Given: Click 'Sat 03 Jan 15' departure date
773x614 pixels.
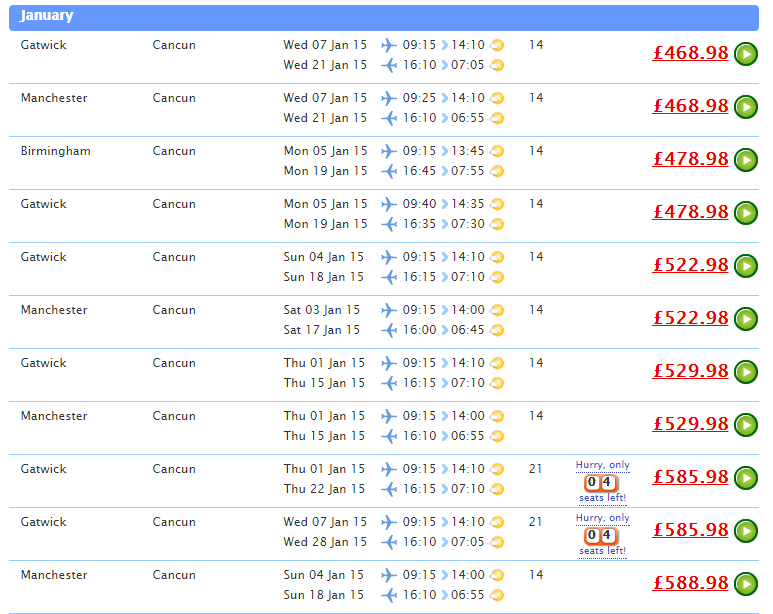Looking at the screenshot, I should 321,310.
